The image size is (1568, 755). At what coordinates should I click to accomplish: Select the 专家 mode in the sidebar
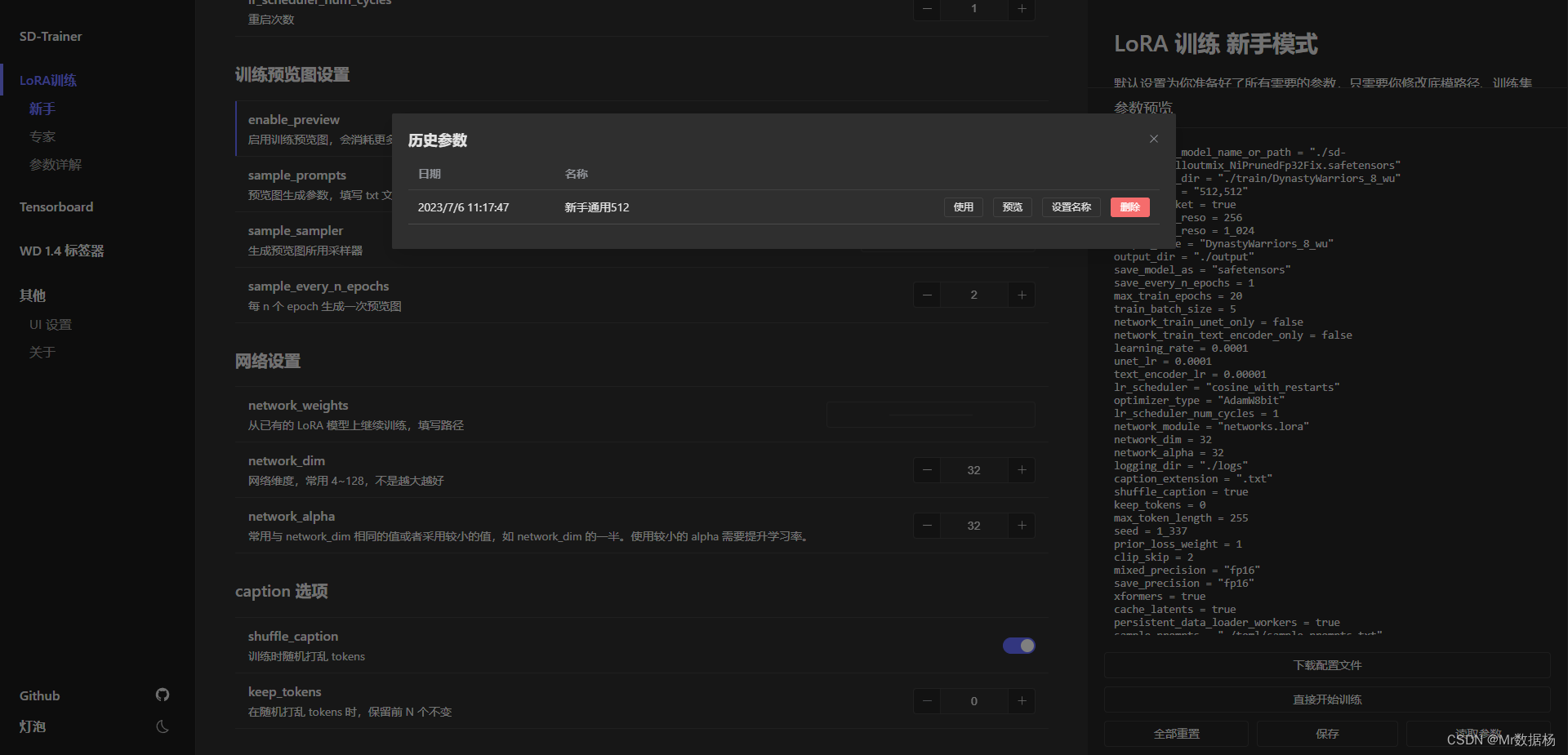pyautogui.click(x=42, y=136)
